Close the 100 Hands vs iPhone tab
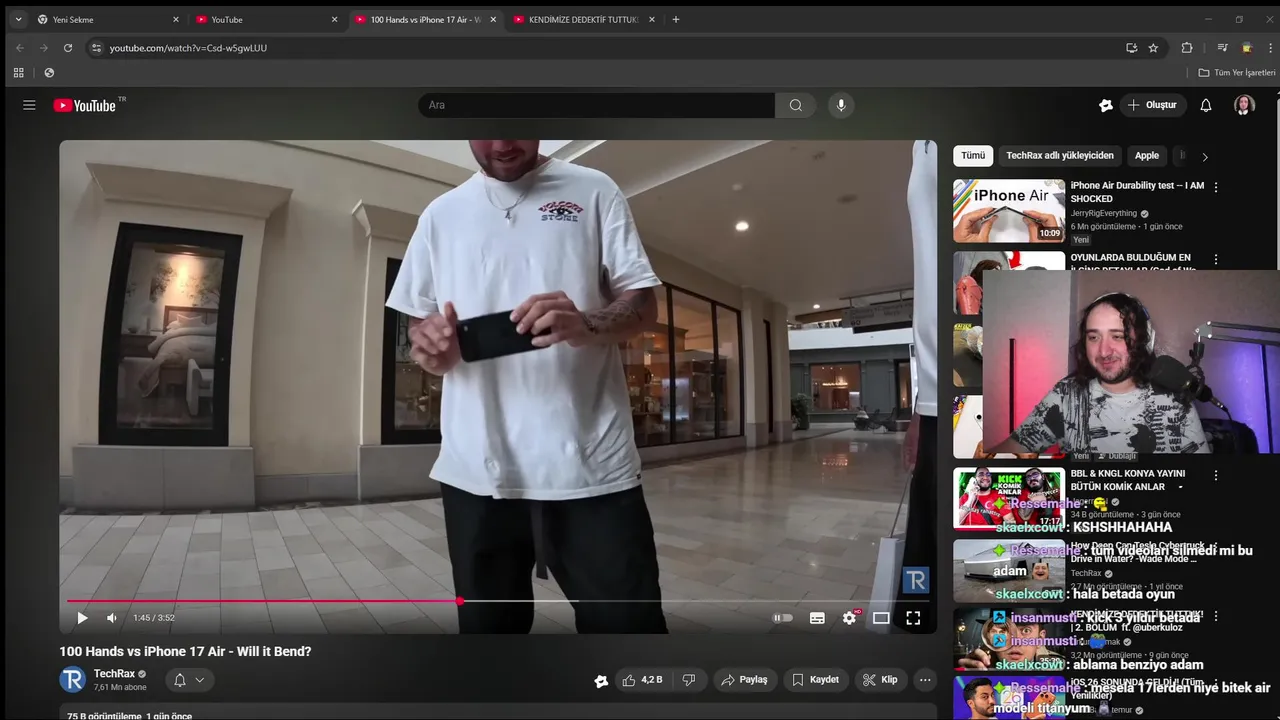1280x720 pixels. click(x=493, y=19)
